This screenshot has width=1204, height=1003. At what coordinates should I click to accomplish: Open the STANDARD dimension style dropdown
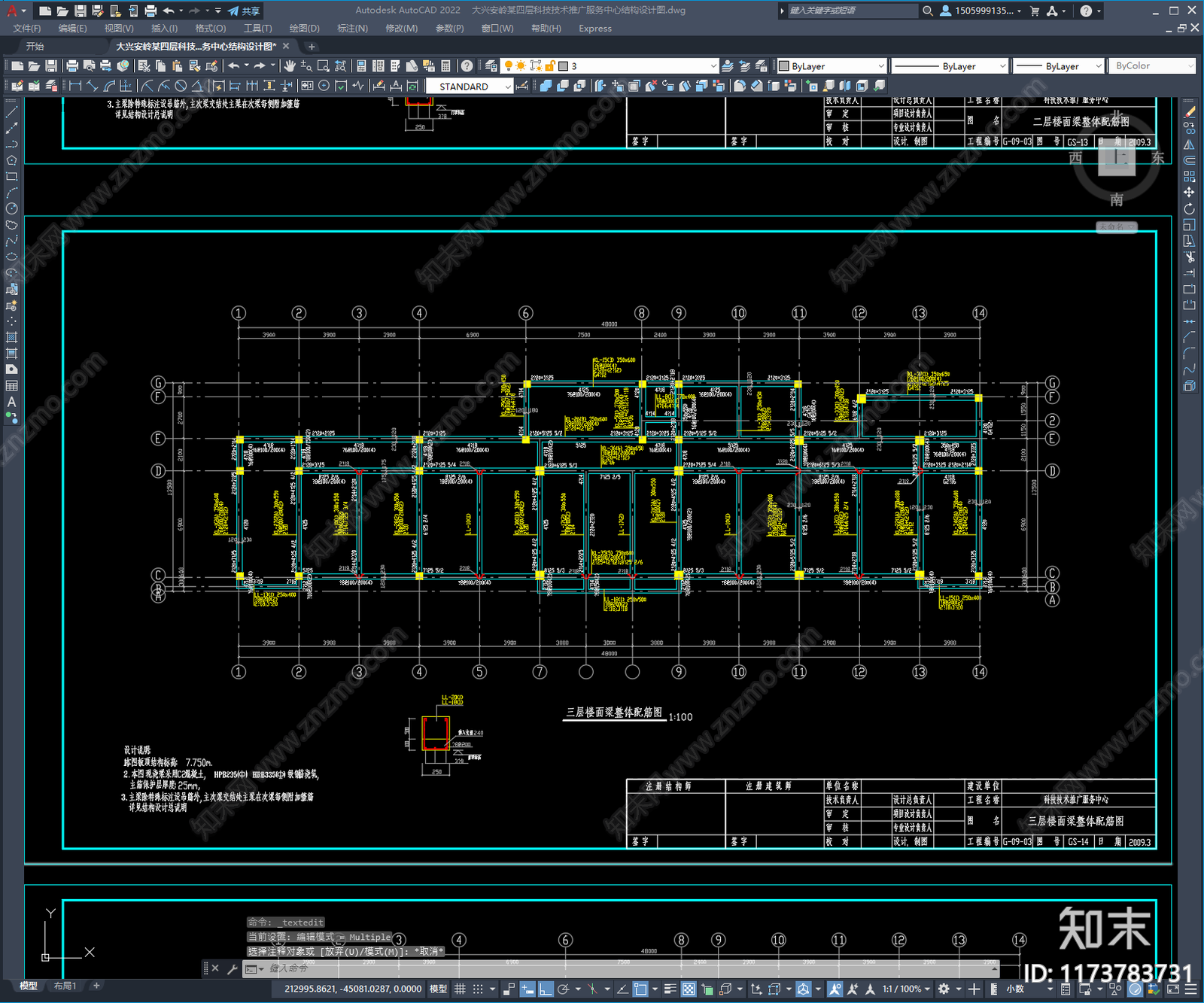[470, 87]
